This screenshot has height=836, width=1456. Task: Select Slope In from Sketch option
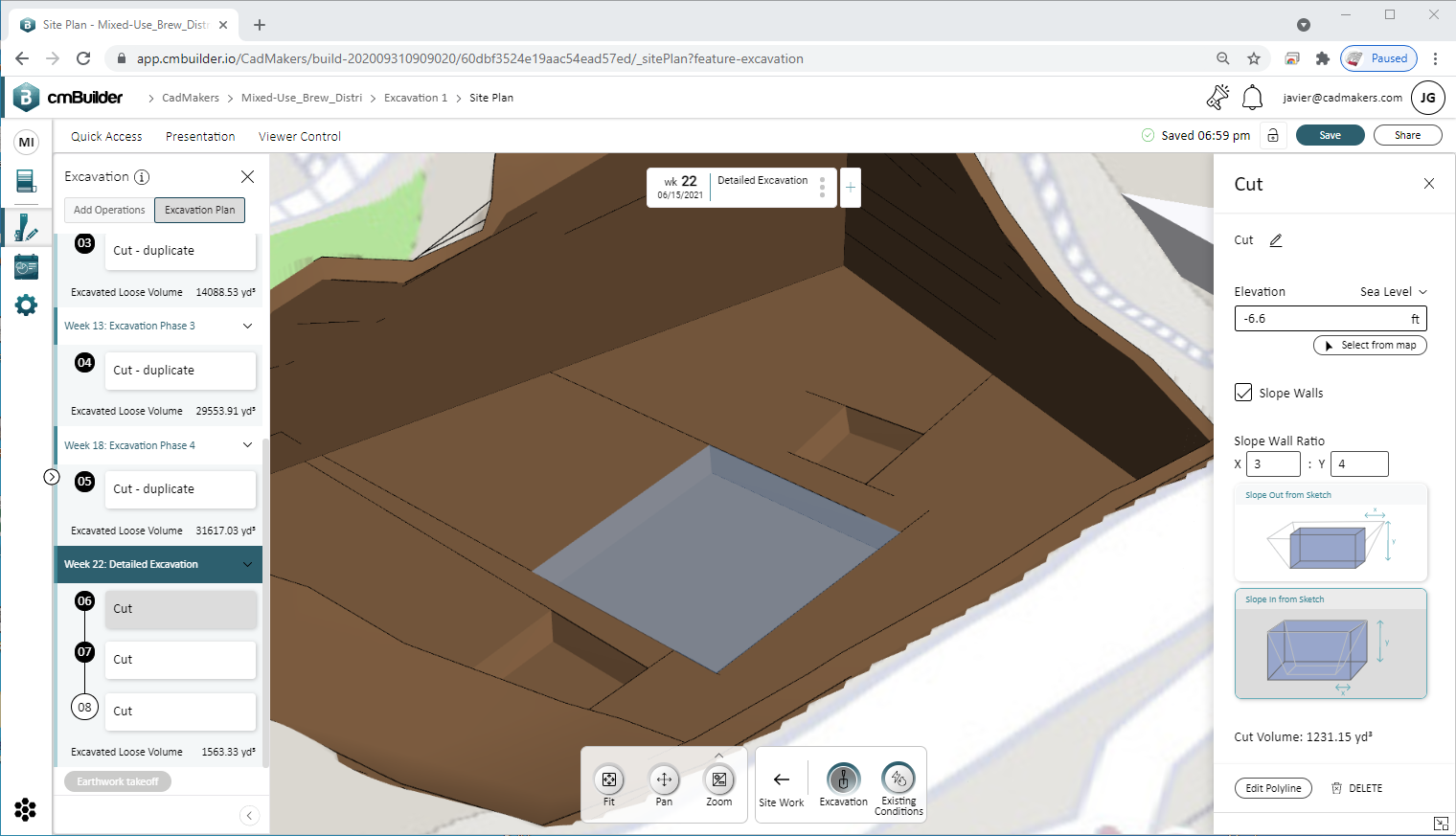pos(1331,644)
